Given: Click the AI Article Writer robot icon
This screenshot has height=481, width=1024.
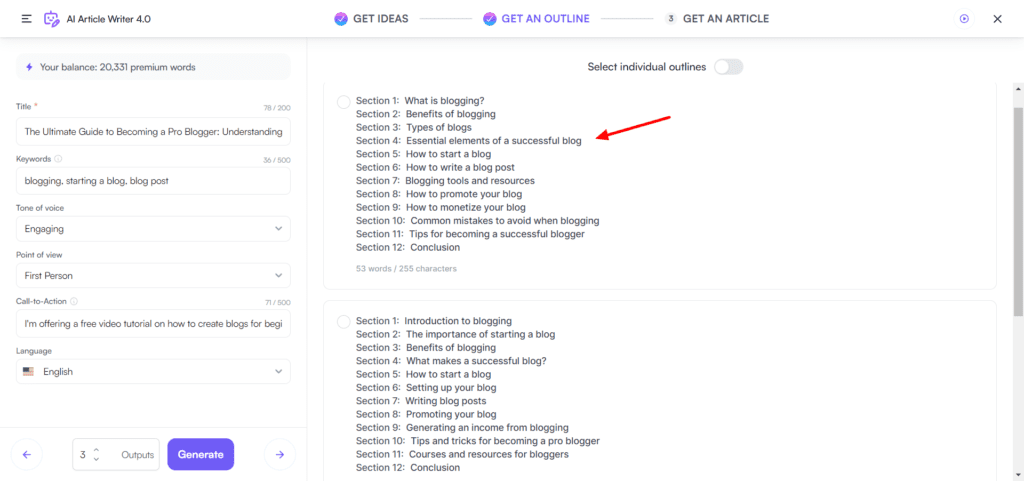Looking at the screenshot, I should click(51, 19).
